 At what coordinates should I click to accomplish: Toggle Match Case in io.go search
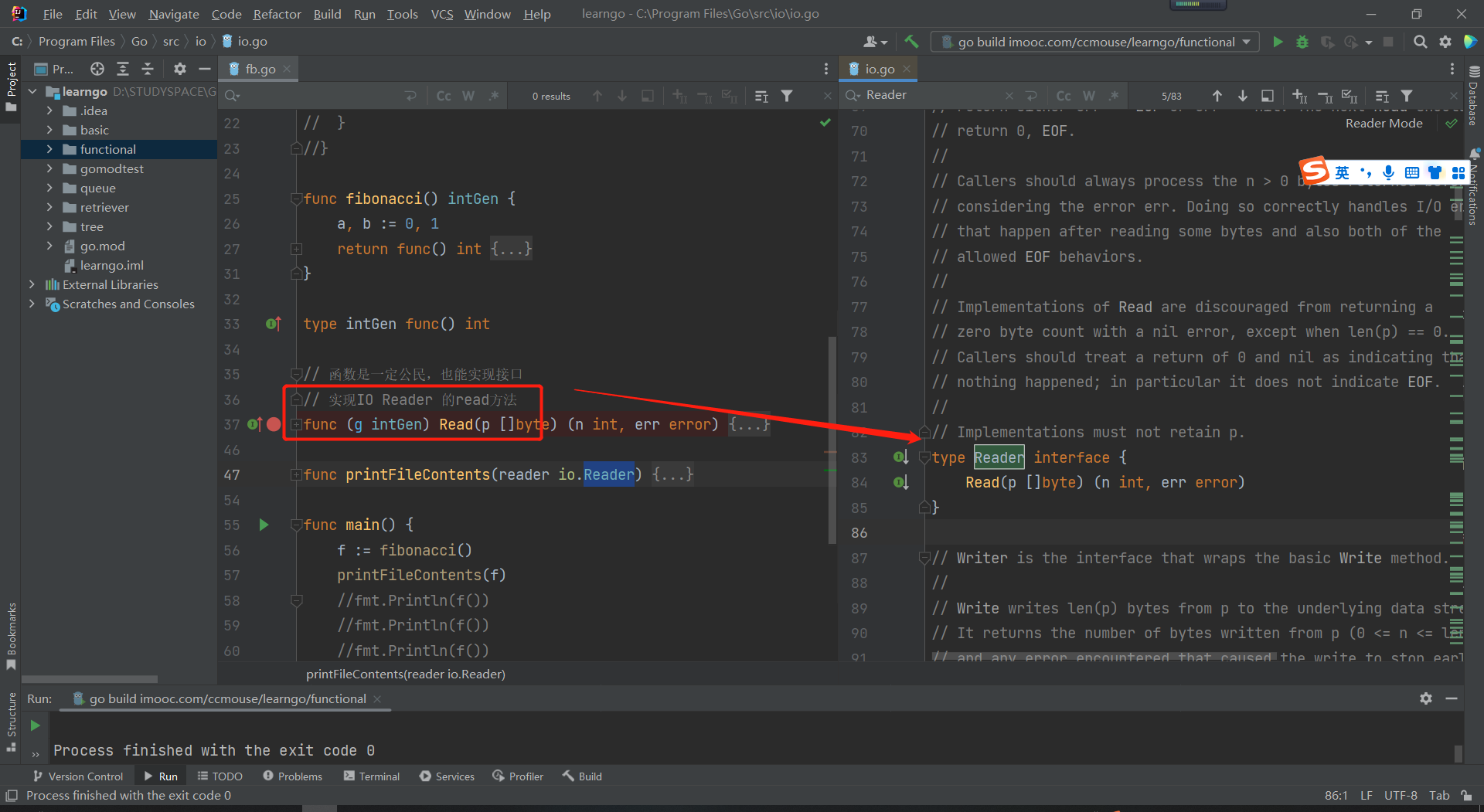pos(1064,96)
